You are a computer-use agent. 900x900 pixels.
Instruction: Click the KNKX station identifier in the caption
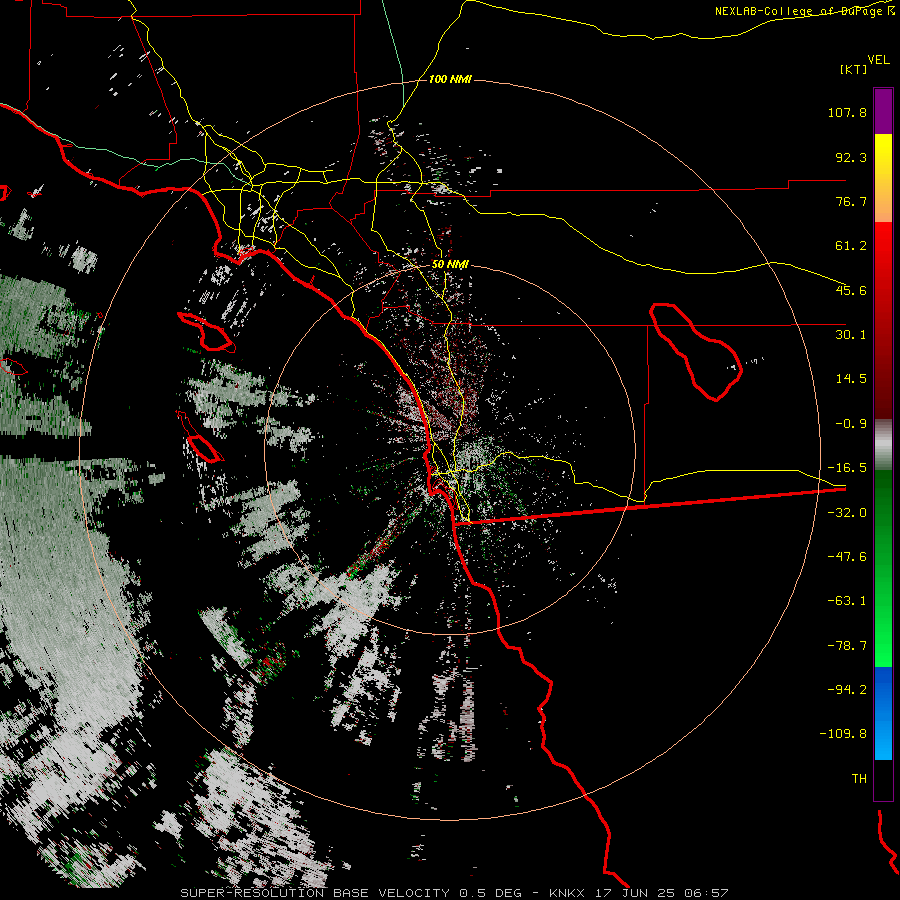tap(568, 893)
